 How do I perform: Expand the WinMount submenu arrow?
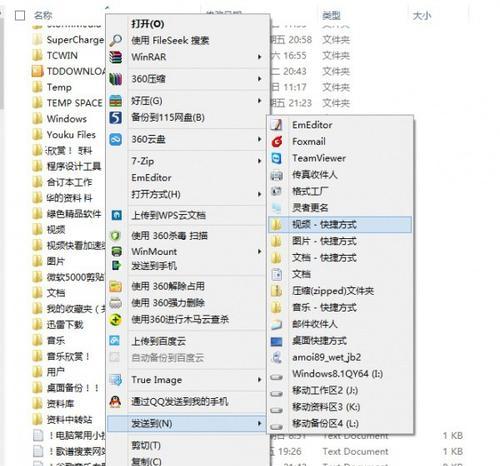click(x=260, y=251)
